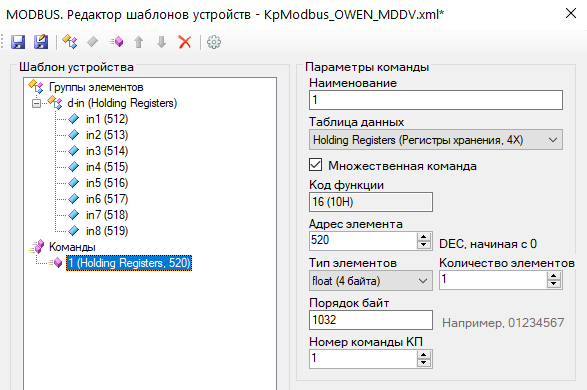Select element in1 (512)

click(107, 119)
